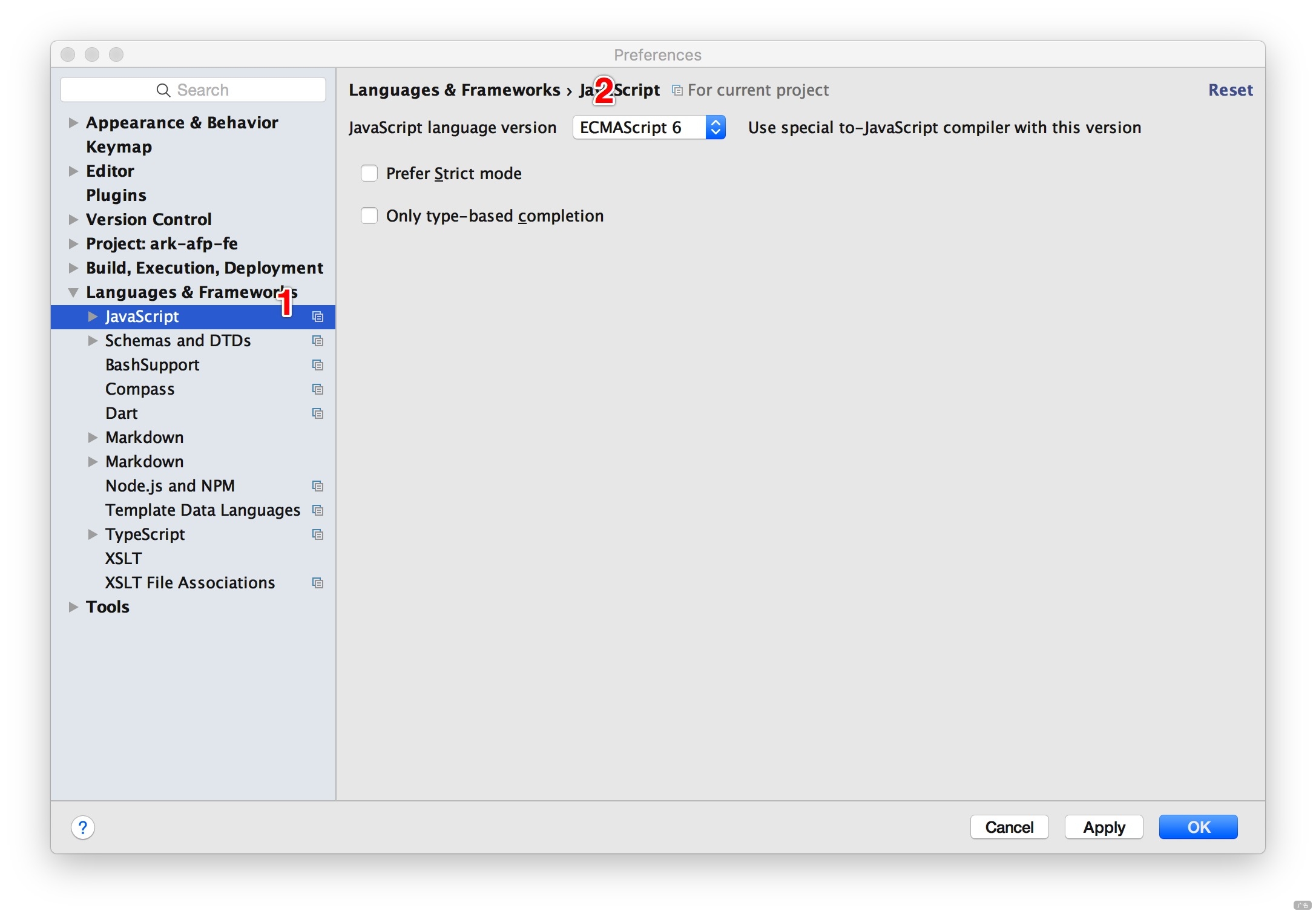This screenshot has height=914, width=1316.
Task: Click inside the Search settings field
Action: coord(193,90)
